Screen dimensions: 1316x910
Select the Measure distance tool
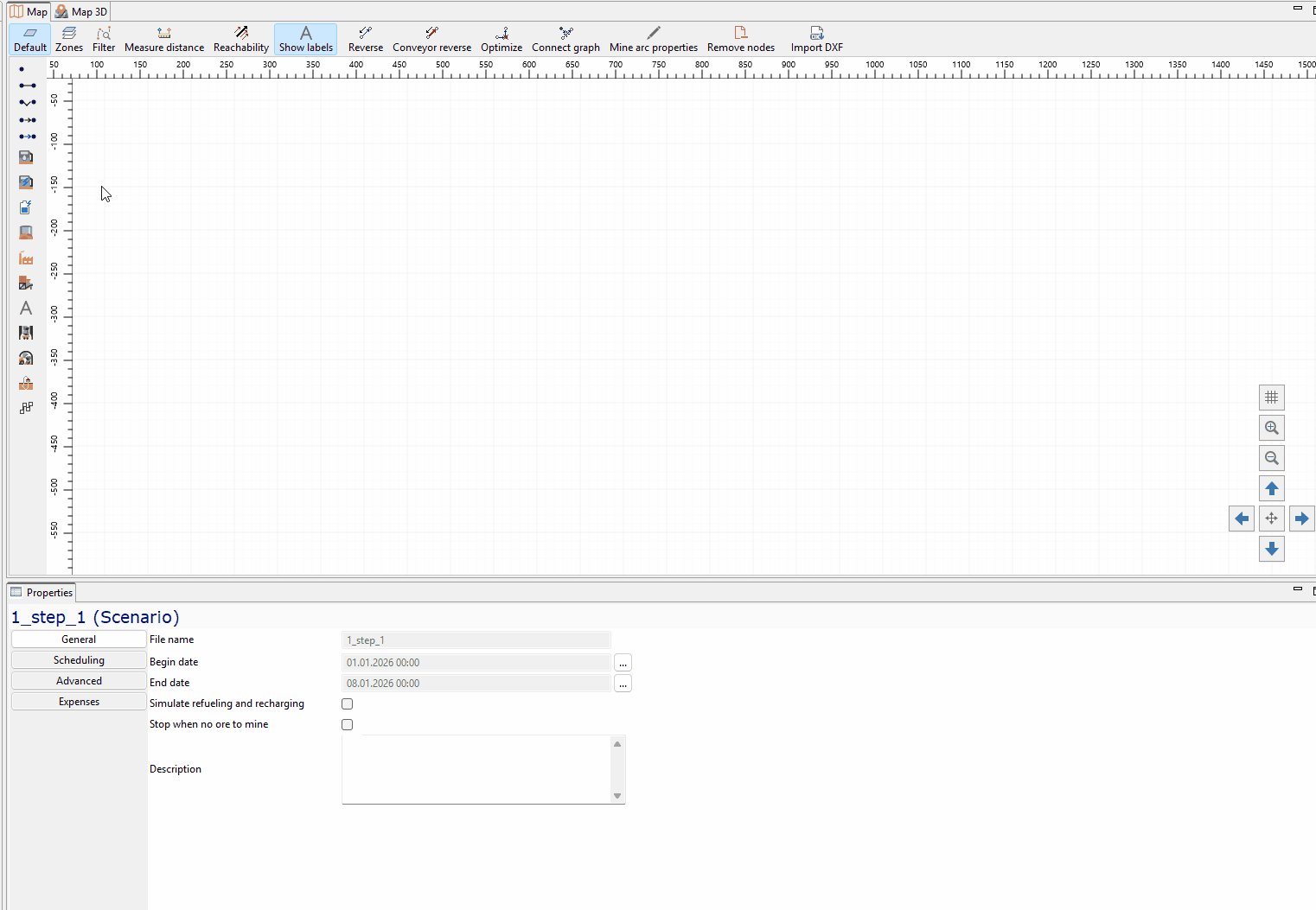coord(164,40)
